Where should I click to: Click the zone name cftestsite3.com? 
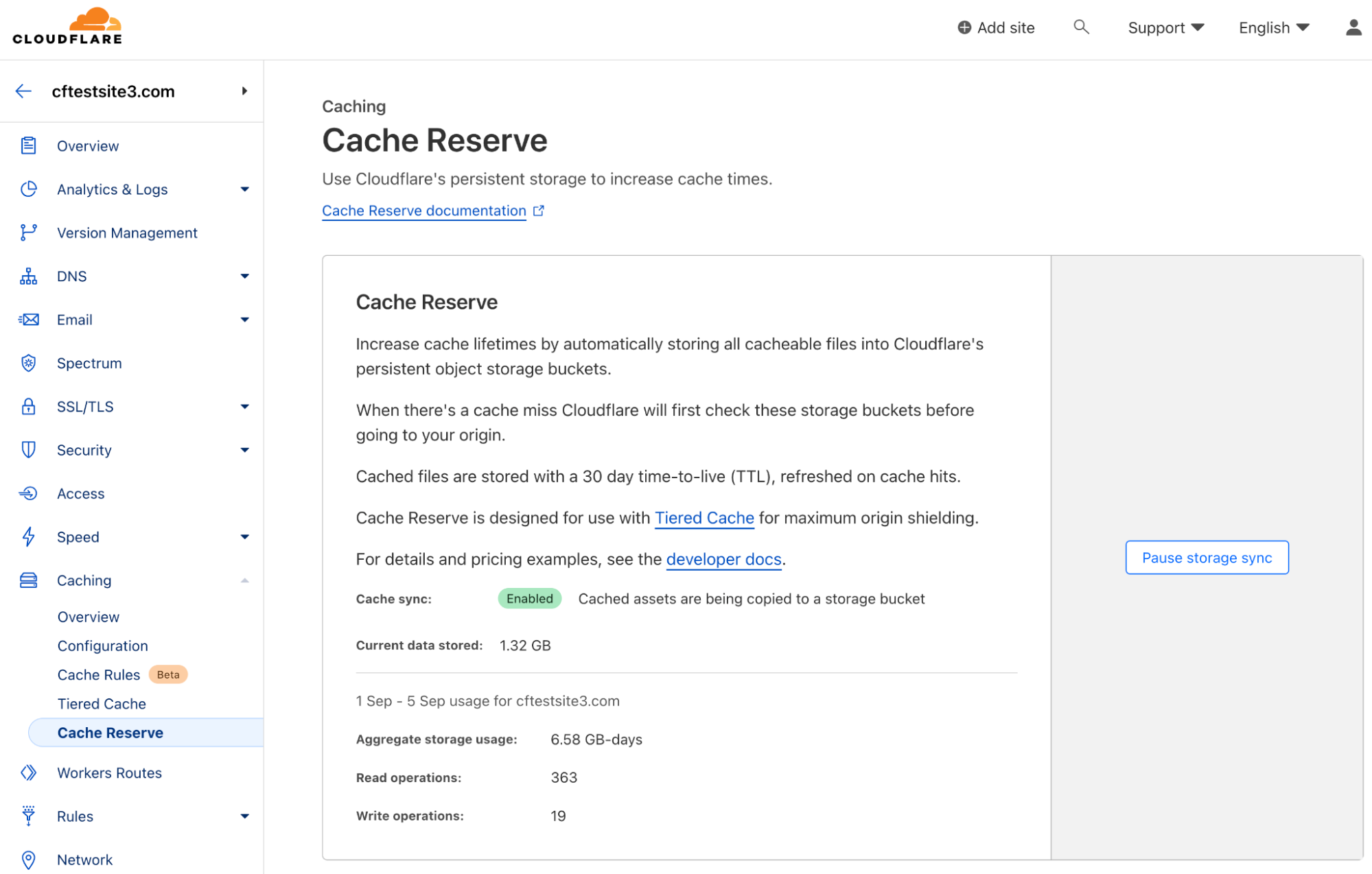[114, 91]
